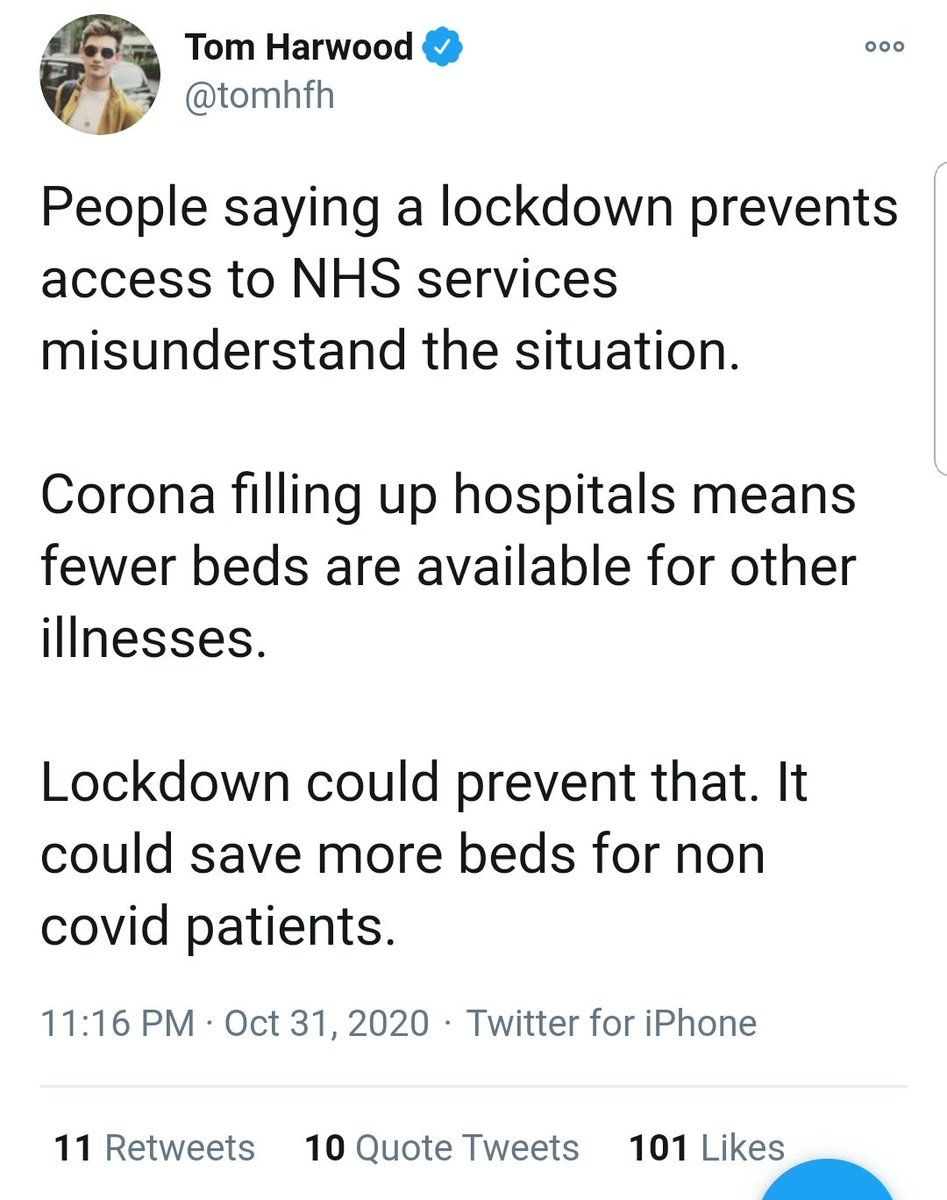
Task: Open the 11:16 PM timestamp
Action: pos(118,1023)
